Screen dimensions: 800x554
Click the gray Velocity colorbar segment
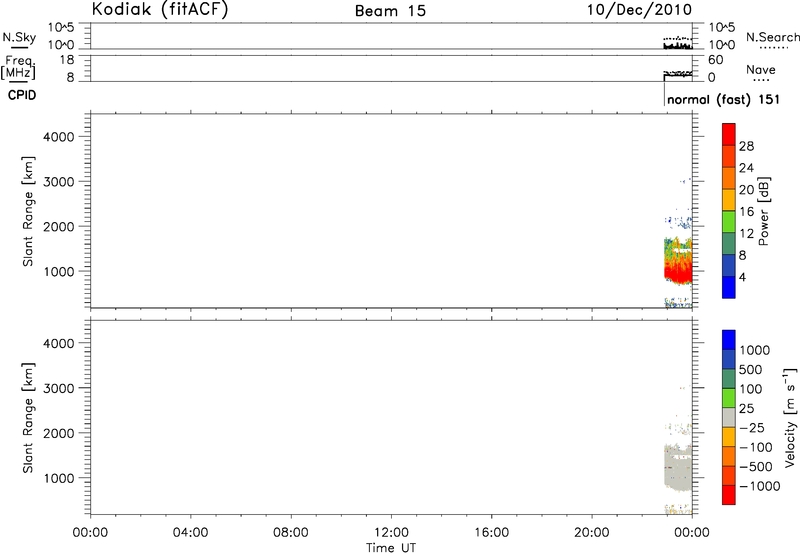click(729, 417)
